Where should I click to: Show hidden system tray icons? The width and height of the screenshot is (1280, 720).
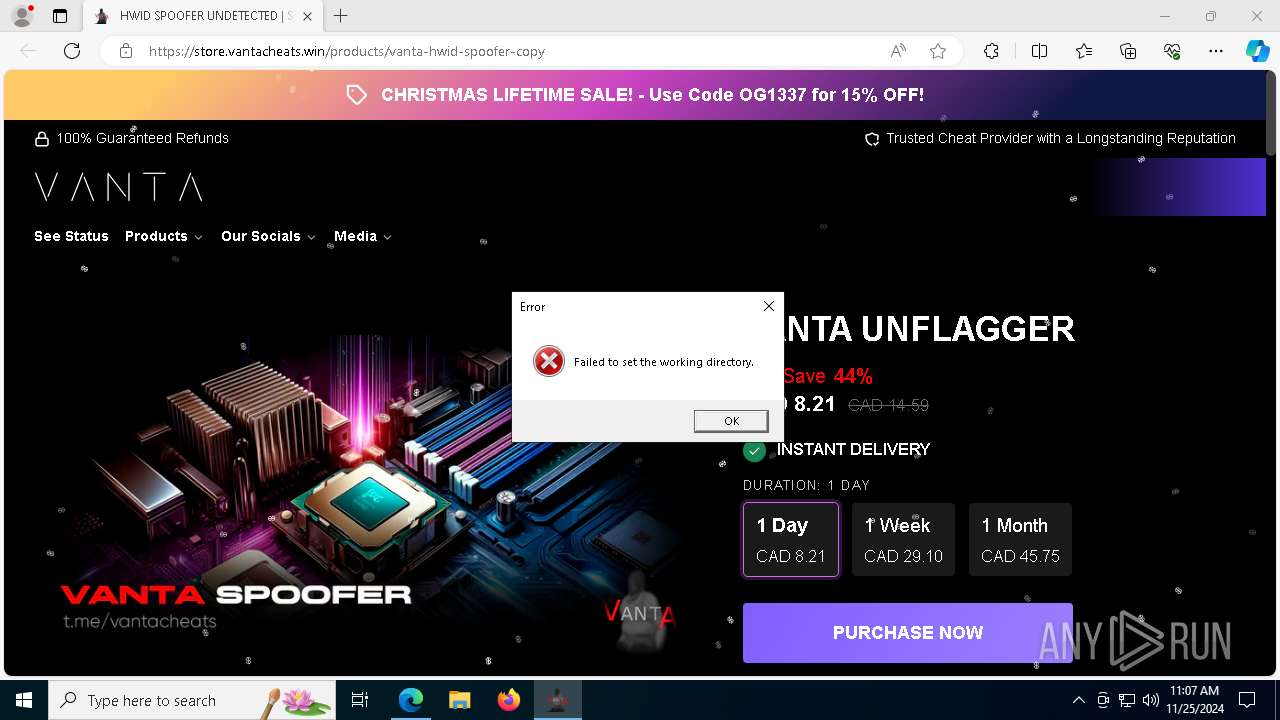pos(1078,700)
